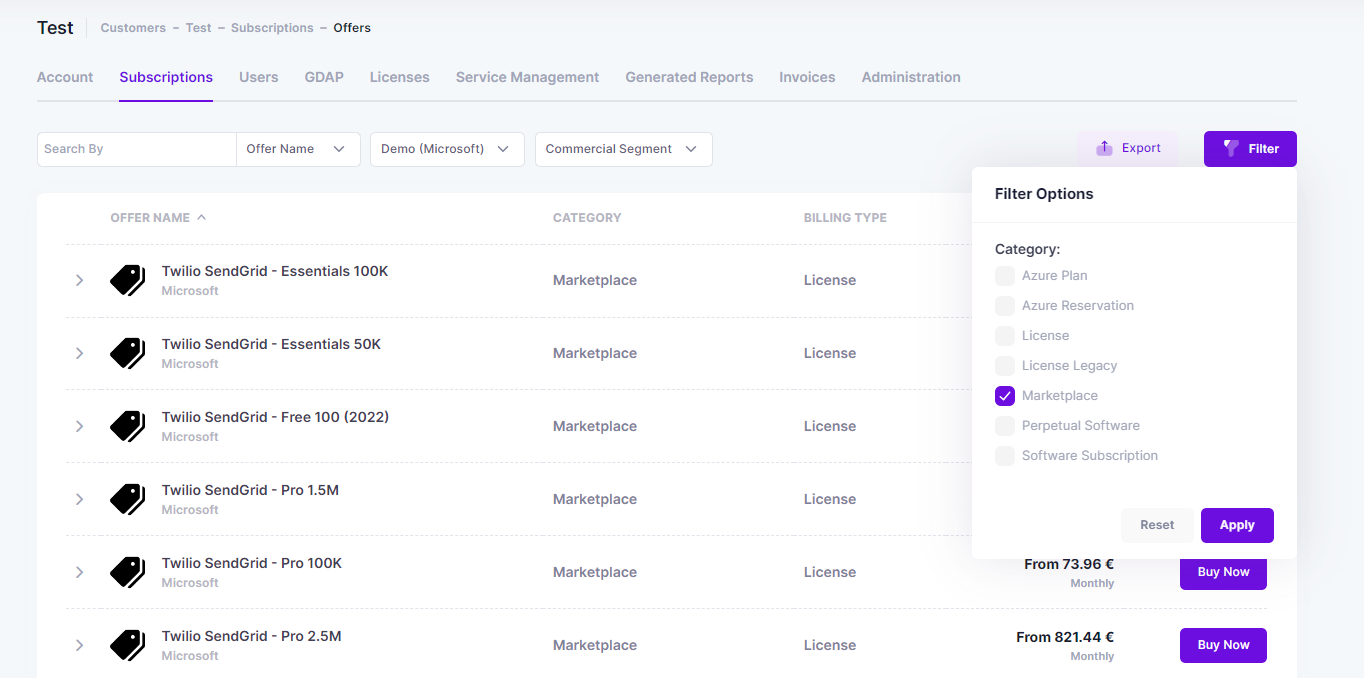Image resolution: width=1364 pixels, height=678 pixels.
Task: Click the Export button
Action: 1128,148
